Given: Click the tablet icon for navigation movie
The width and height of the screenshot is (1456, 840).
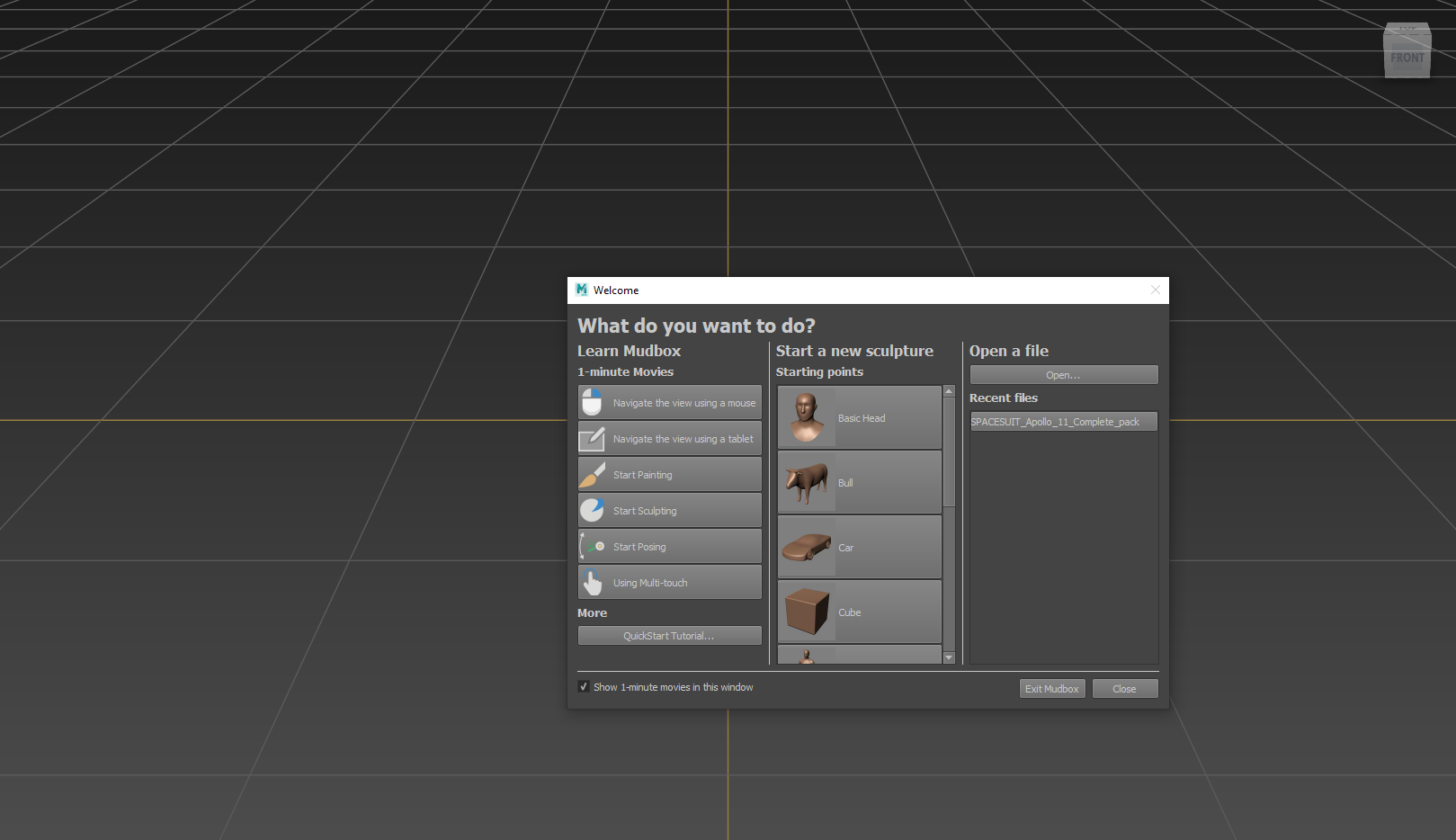Looking at the screenshot, I should click(x=592, y=439).
